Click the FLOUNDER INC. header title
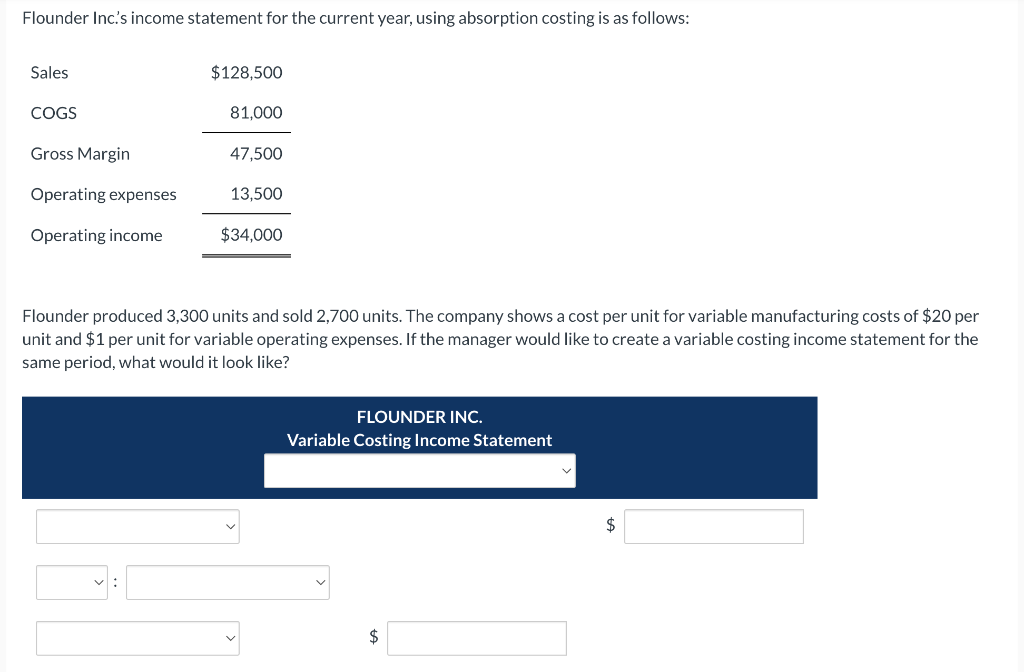Screen dimensions: 1024x672 pos(419,416)
